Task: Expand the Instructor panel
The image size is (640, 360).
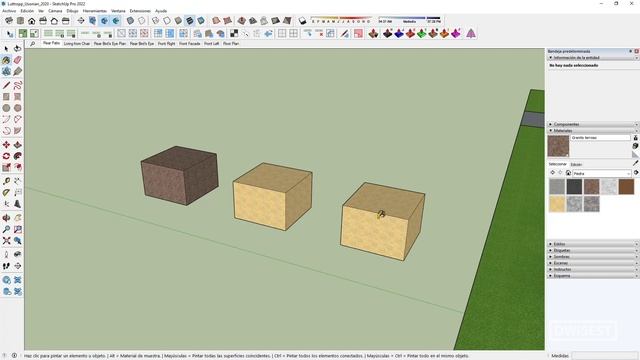Action: pyautogui.click(x=593, y=269)
